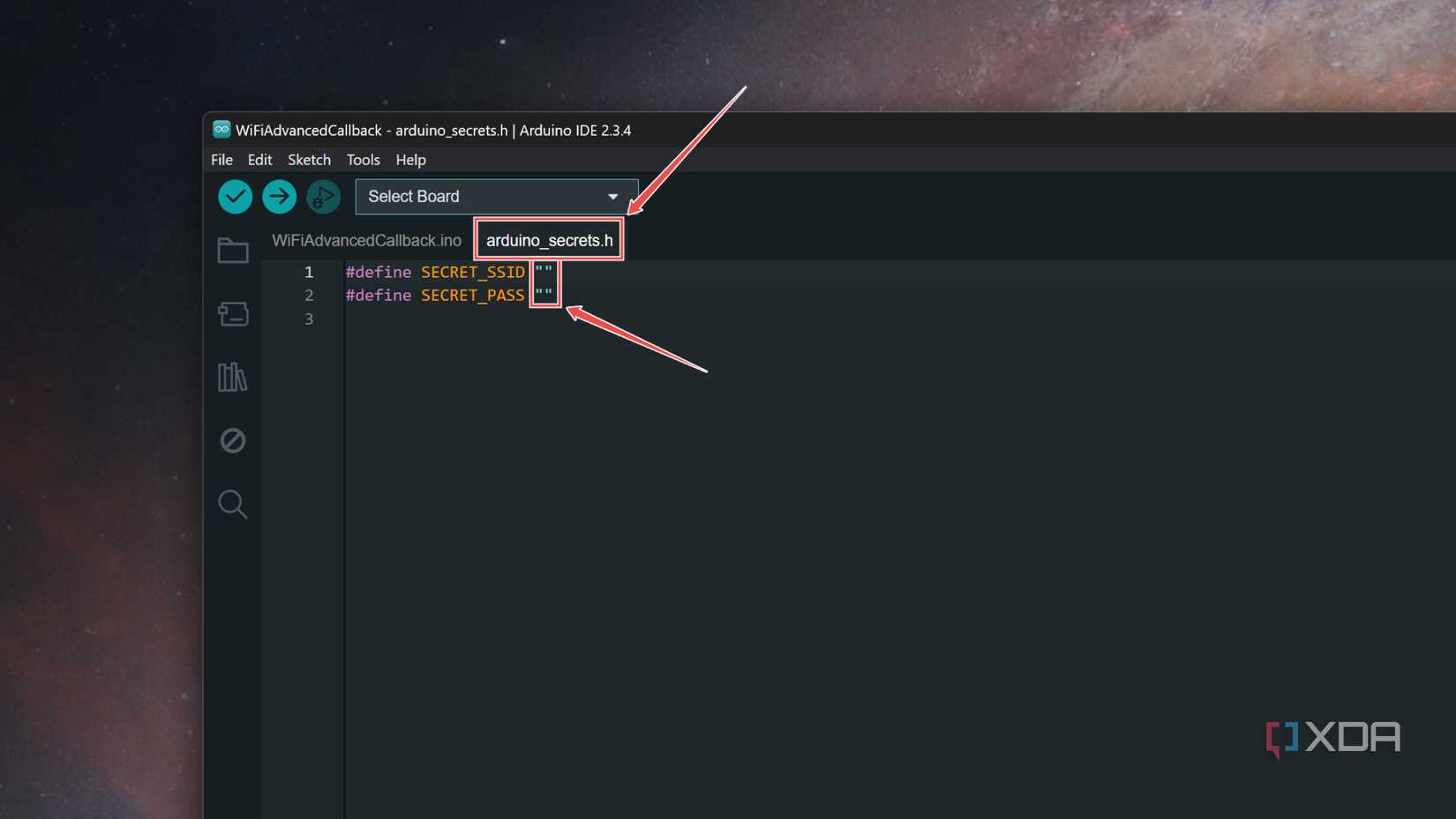Open the Search sidebar panel
Image resolution: width=1456 pixels, height=819 pixels.
point(232,504)
